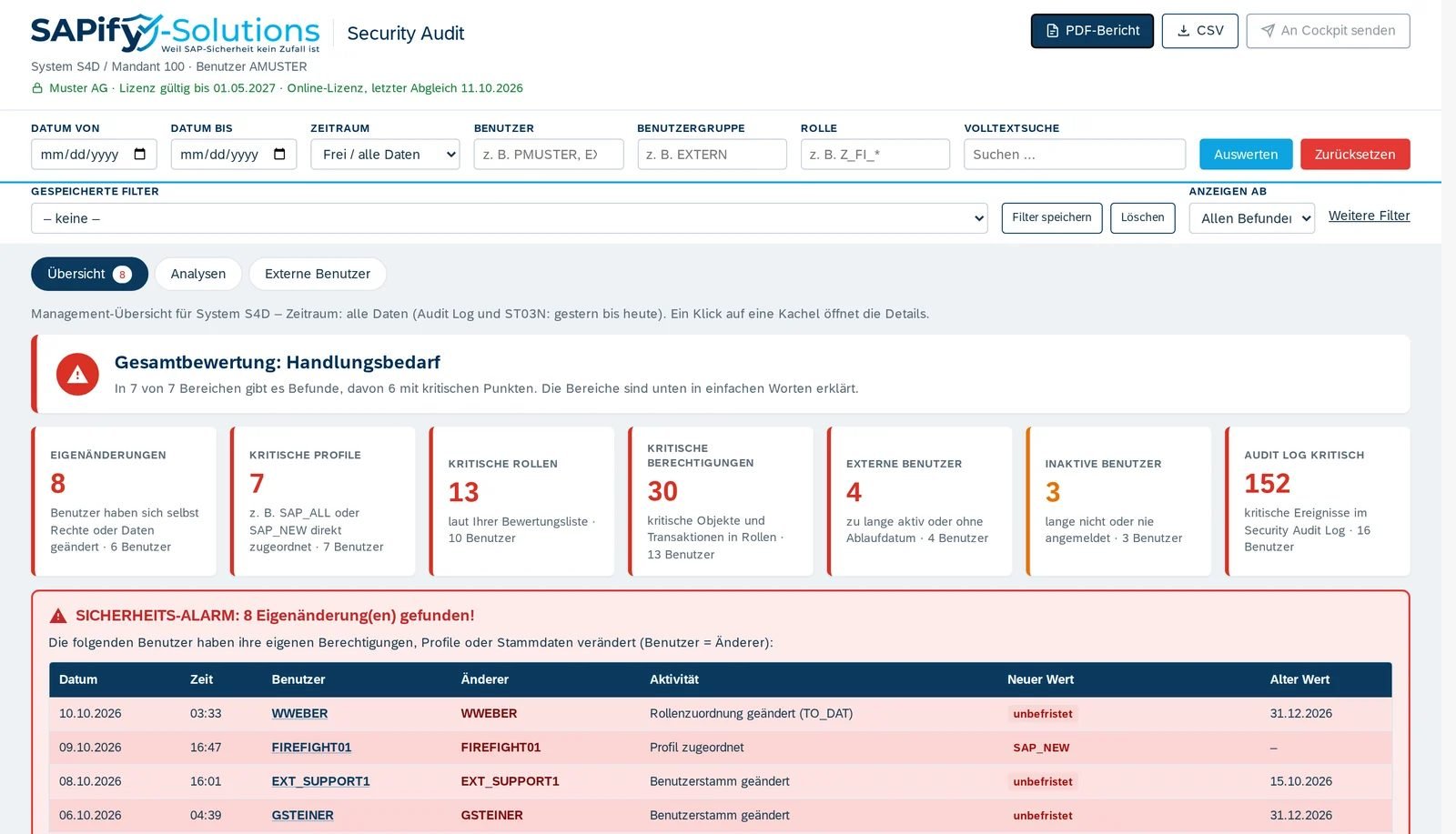Click the red Zurücksetzen button
Screen dimensions: 1456x834
point(1355,155)
